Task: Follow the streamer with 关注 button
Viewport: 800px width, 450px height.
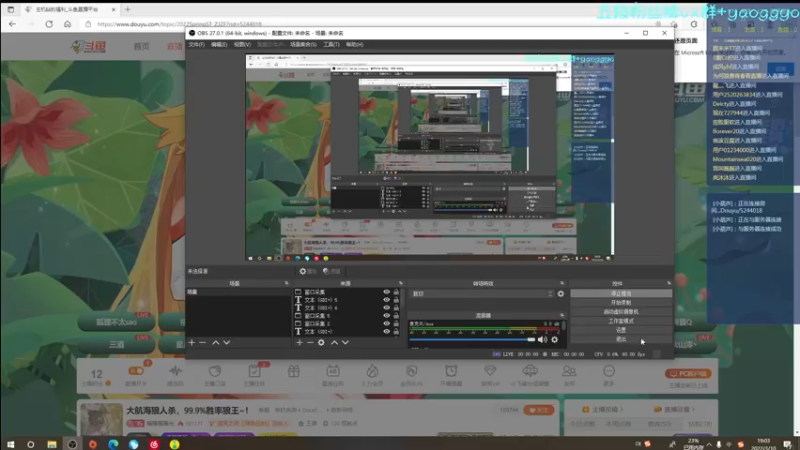Action: point(539,410)
